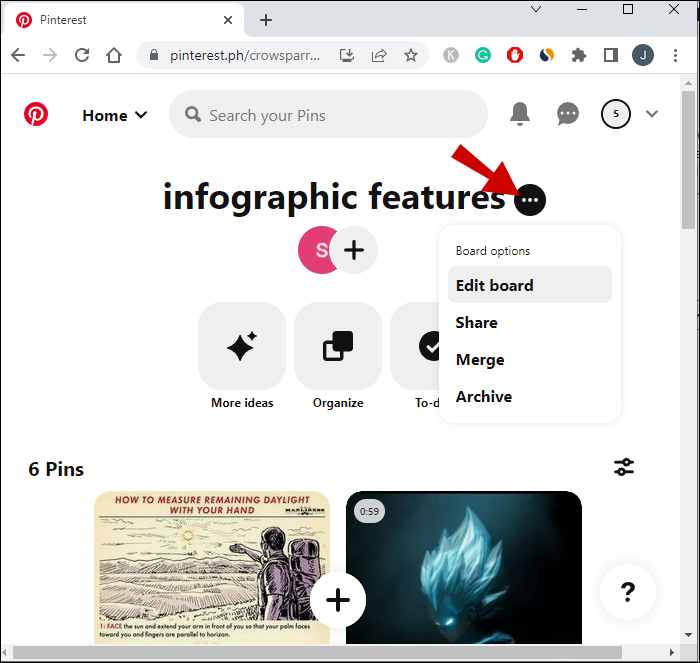Click the Search your Pins field
The height and width of the screenshot is (663, 700).
click(x=328, y=114)
